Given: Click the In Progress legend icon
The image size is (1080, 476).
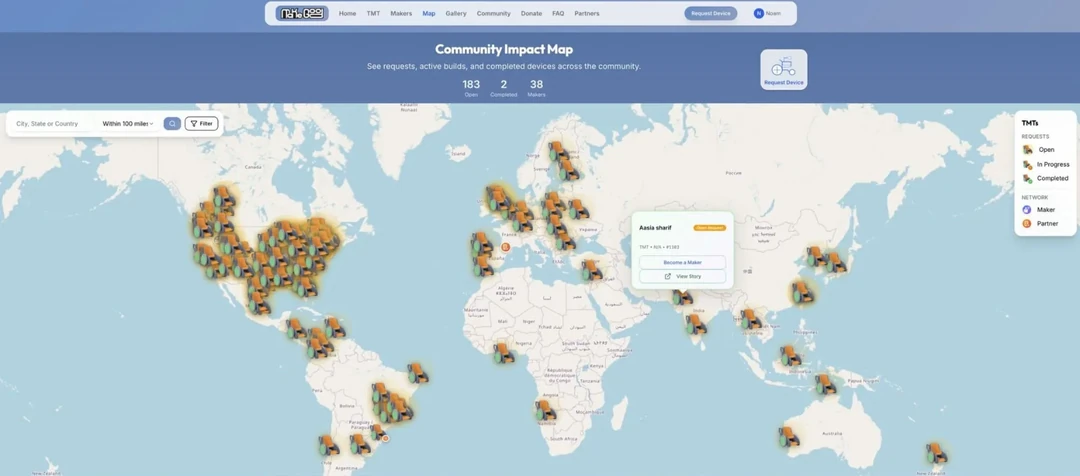Looking at the screenshot, I should coord(1027,164).
